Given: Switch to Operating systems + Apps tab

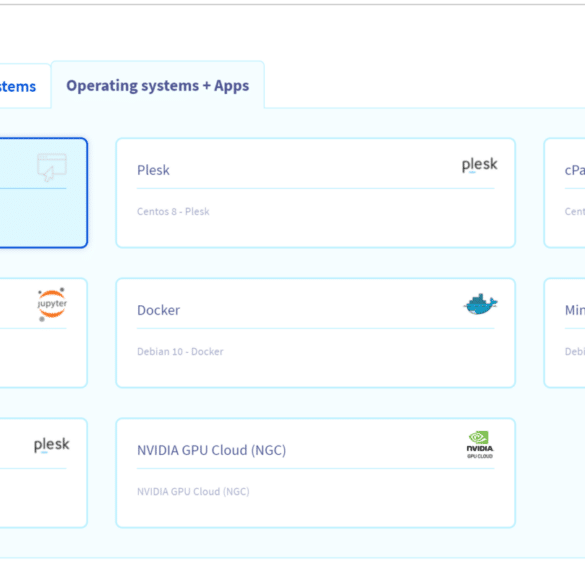Looking at the screenshot, I should pyautogui.click(x=157, y=85).
